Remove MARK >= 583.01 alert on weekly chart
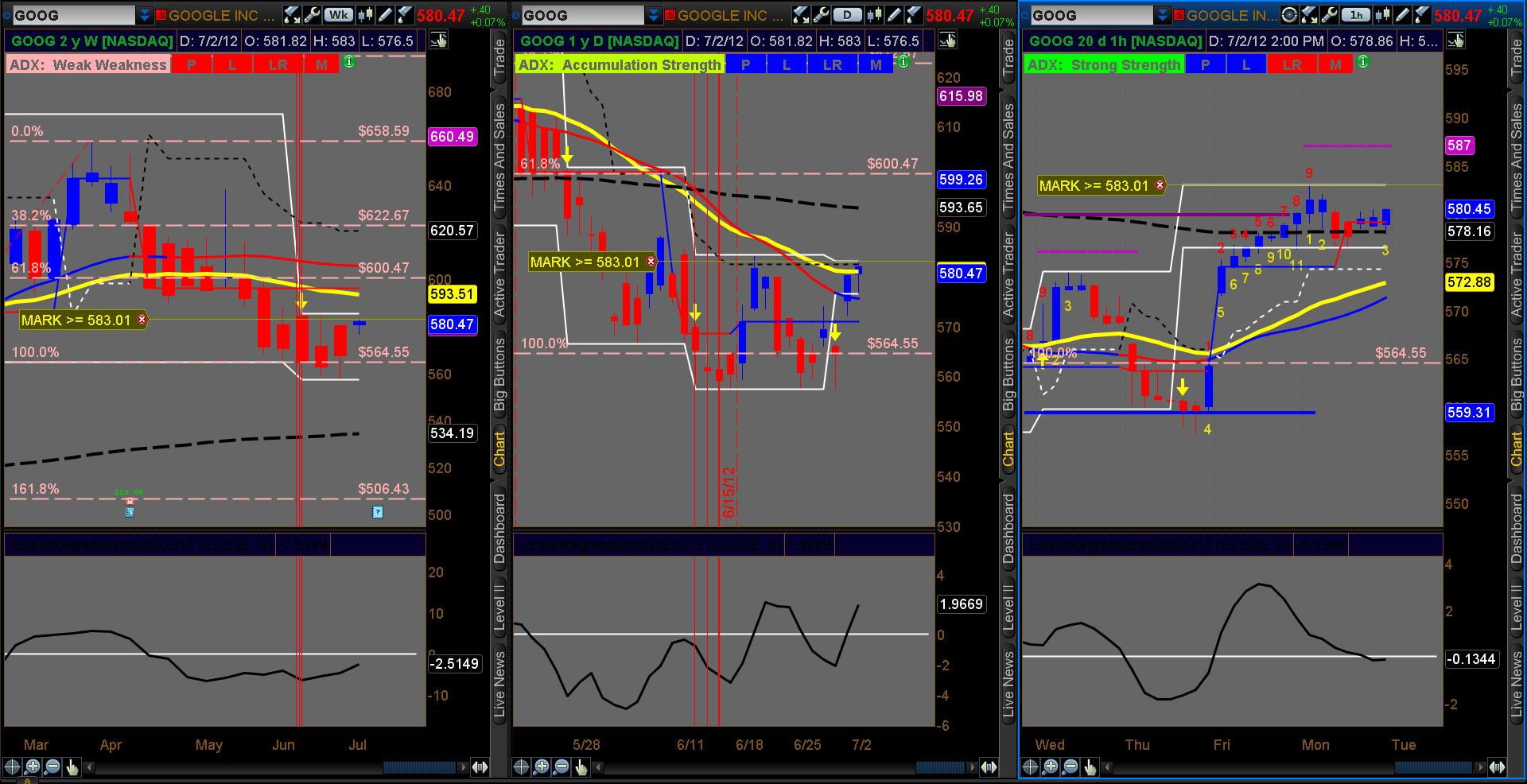Viewport: 1527px width, 784px height. (x=142, y=320)
